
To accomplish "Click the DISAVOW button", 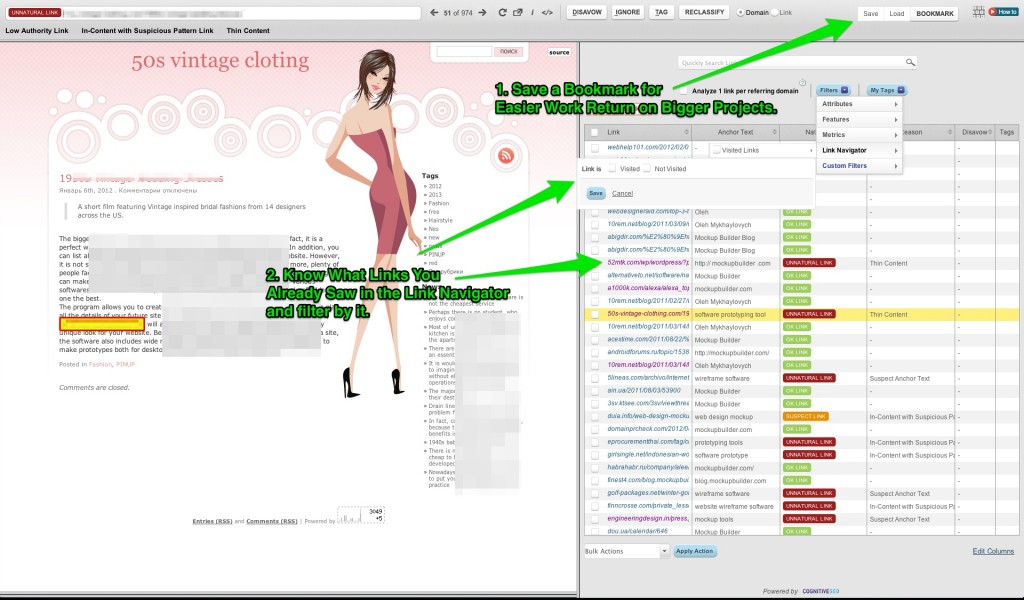I will 587,12.
